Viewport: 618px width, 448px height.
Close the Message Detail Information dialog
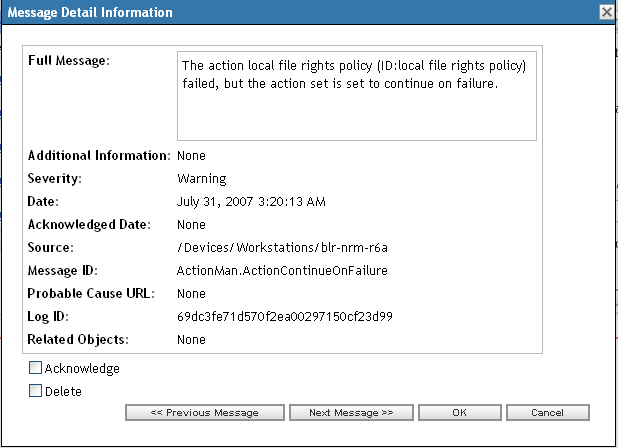pyautogui.click(x=606, y=12)
